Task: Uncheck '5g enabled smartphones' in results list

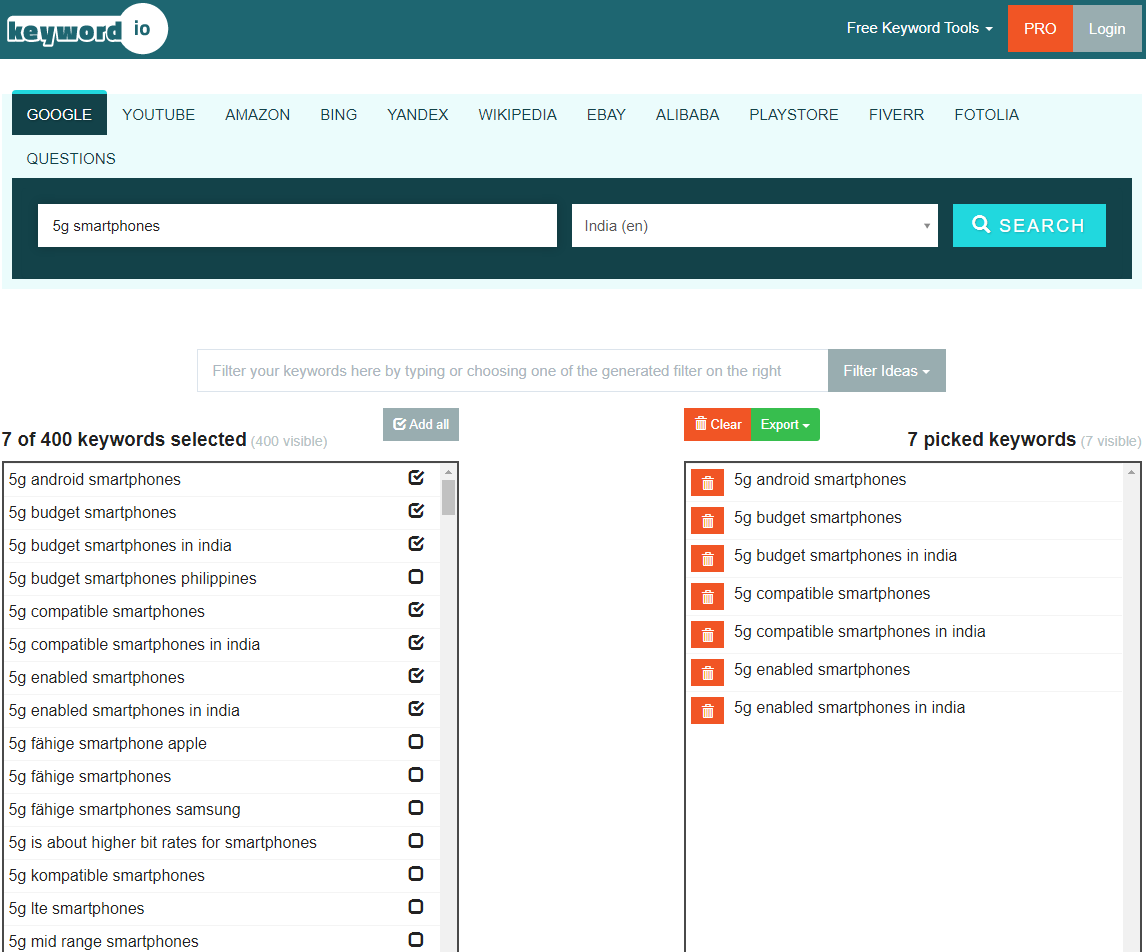Action: [416, 675]
